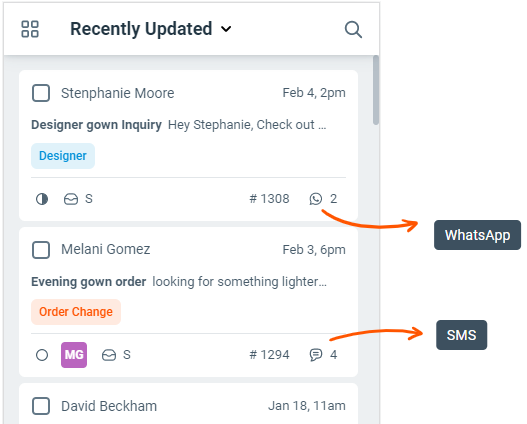Open the grid view switcher icon

(30, 29)
